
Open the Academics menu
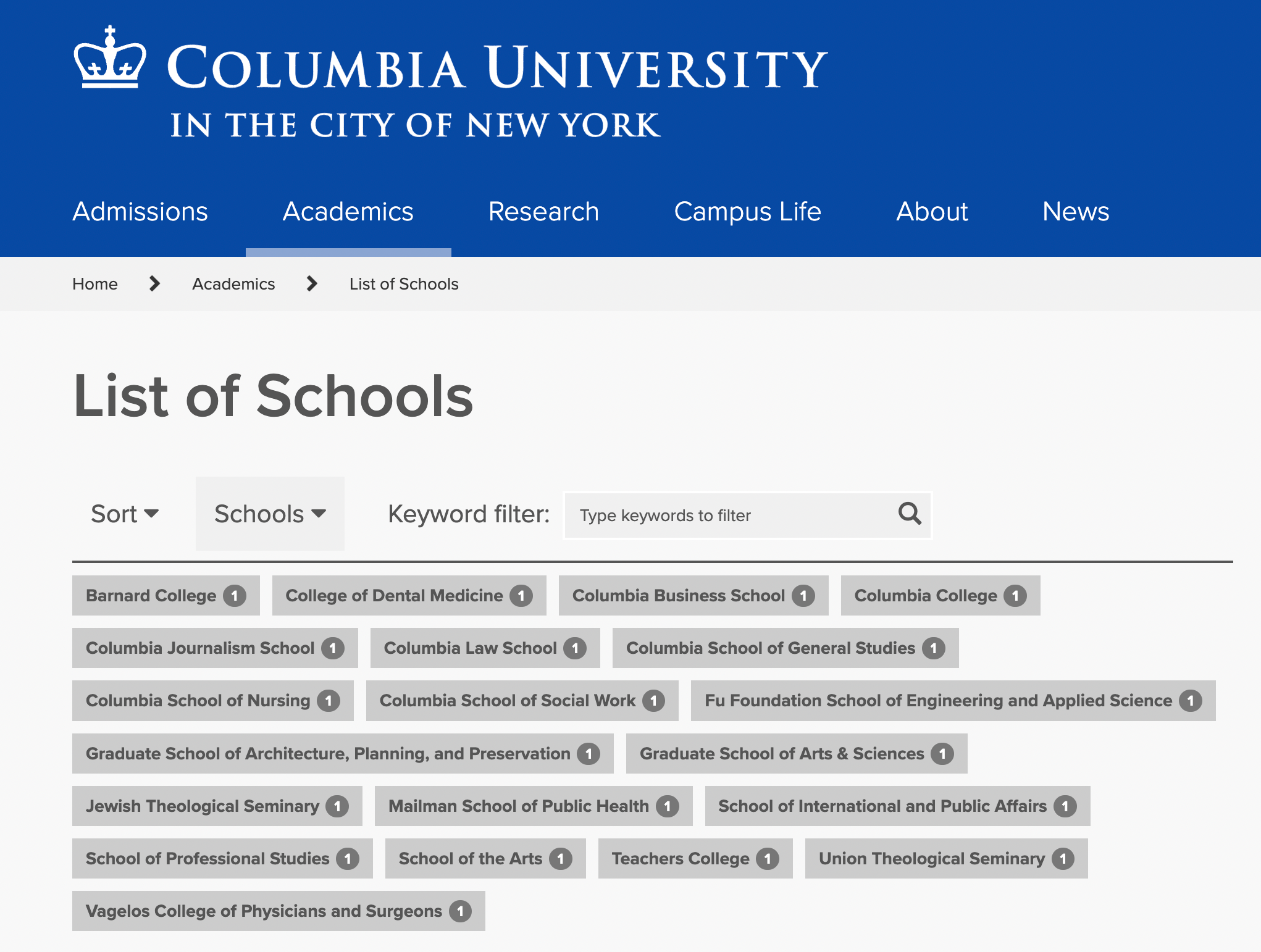click(348, 212)
